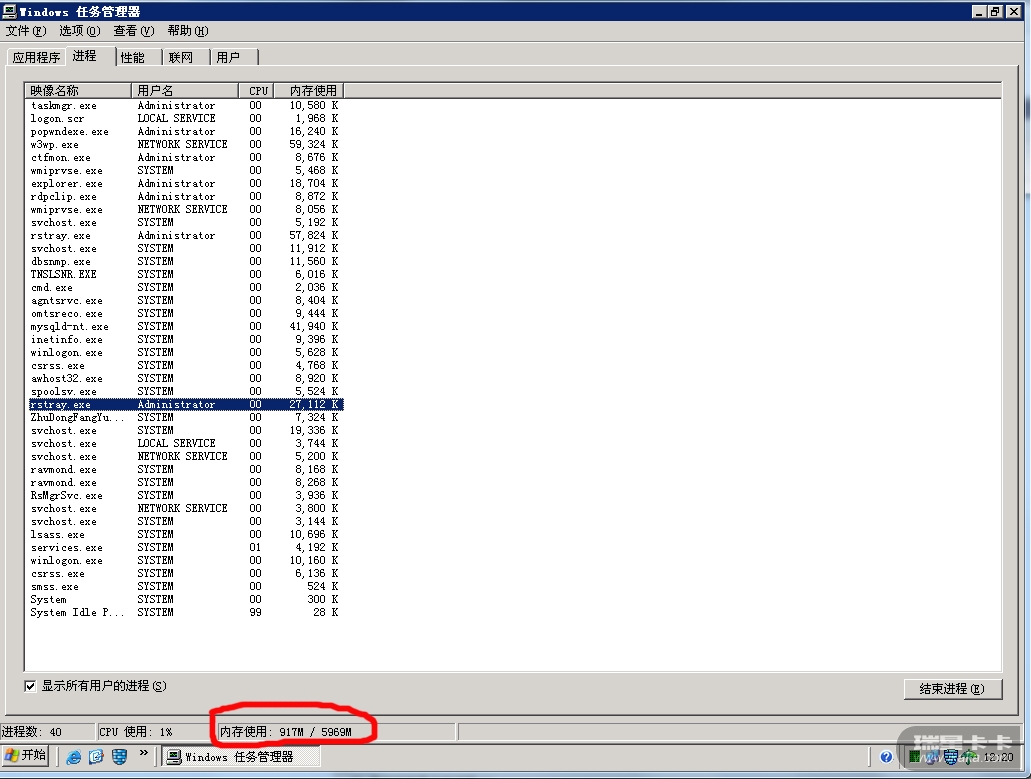Click the 开始 Start button

pyautogui.click(x=26, y=756)
